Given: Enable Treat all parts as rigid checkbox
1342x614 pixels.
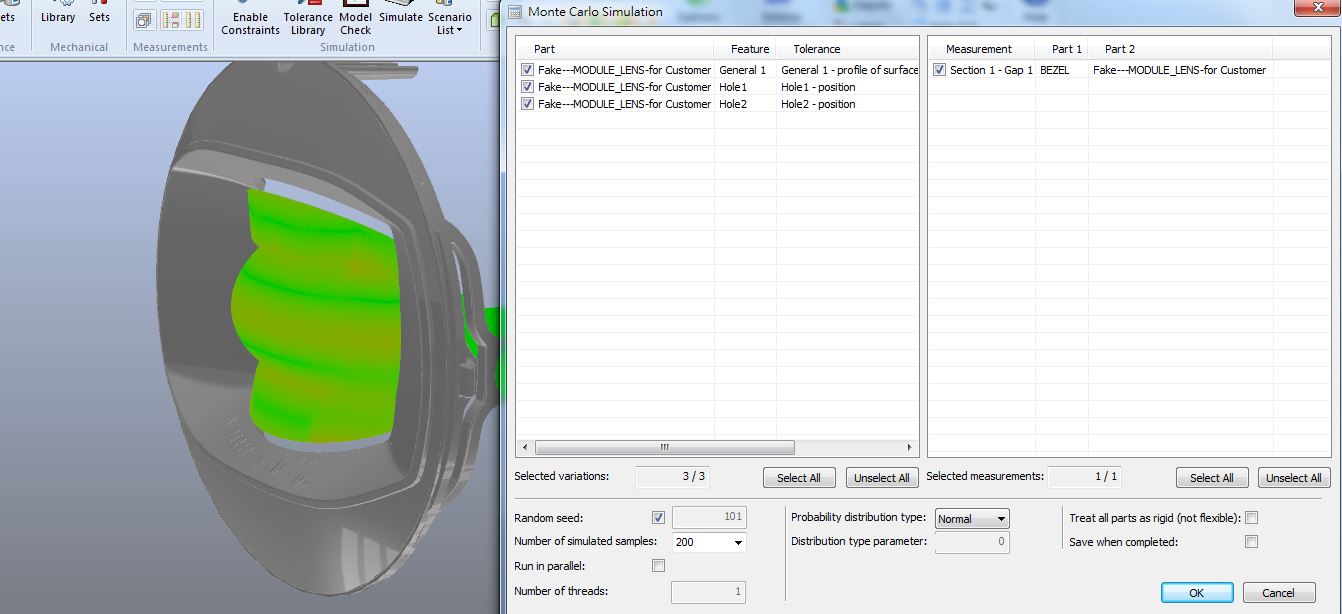Looking at the screenshot, I should [x=1251, y=518].
